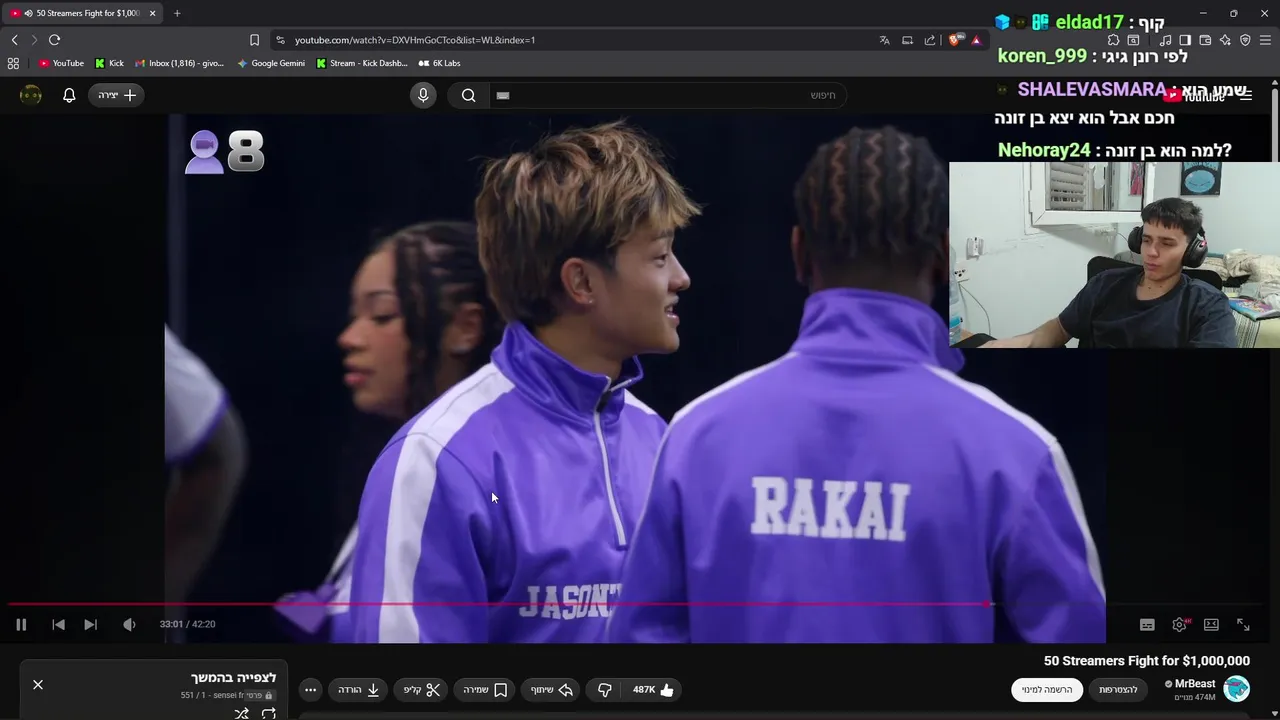This screenshot has height=720, width=1280.
Task: Click the page scrollbar down arrow
Action: coord(1275,714)
